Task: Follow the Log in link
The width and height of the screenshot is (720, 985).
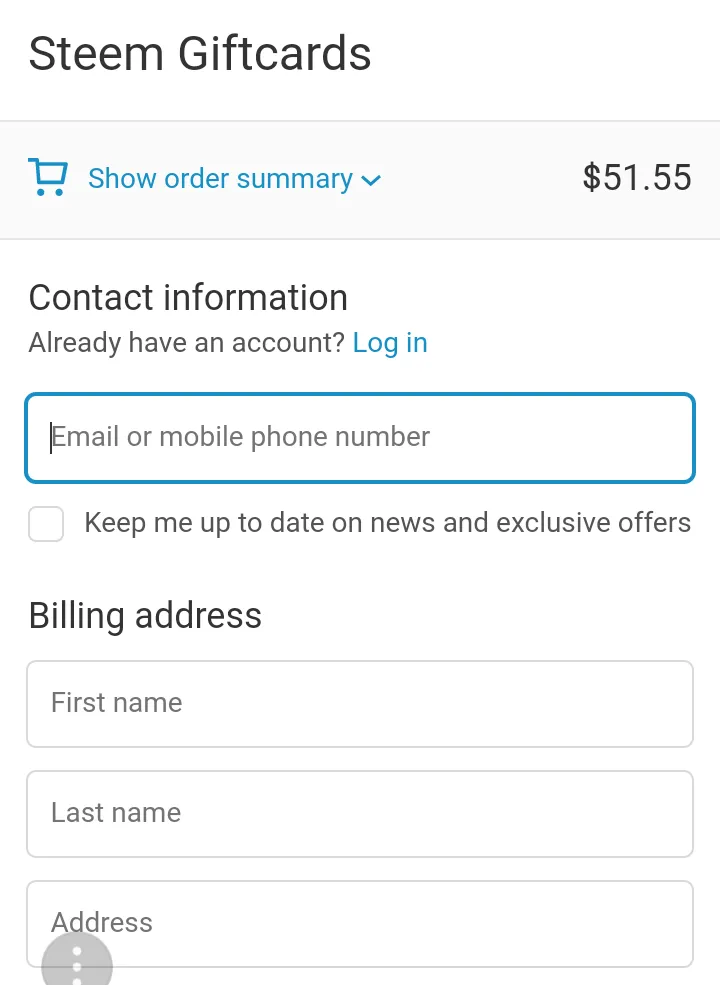Action: (390, 343)
